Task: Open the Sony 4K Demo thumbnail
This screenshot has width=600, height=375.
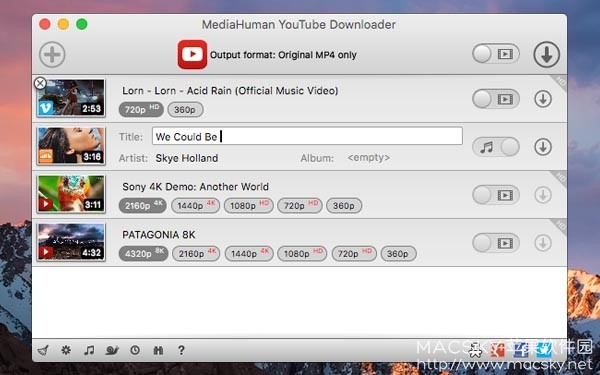Action: tap(71, 194)
